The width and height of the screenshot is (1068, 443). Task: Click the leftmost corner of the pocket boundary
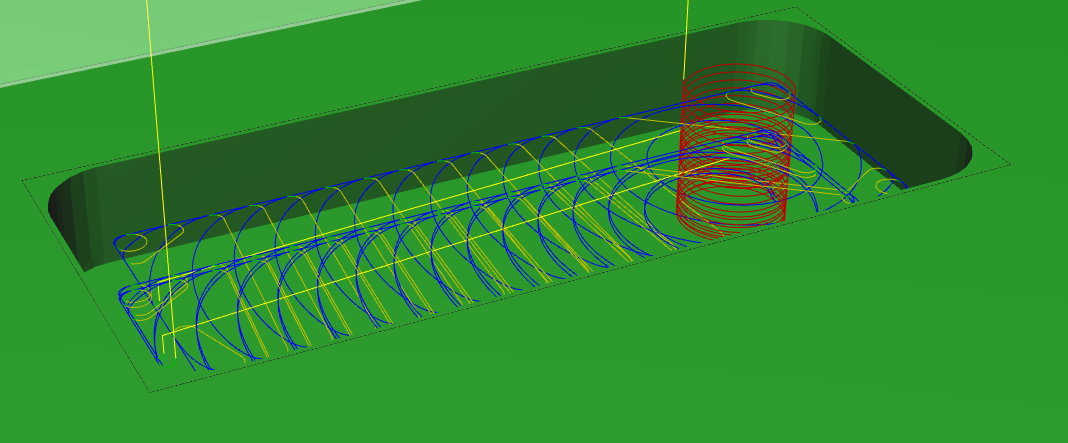(x=23, y=180)
